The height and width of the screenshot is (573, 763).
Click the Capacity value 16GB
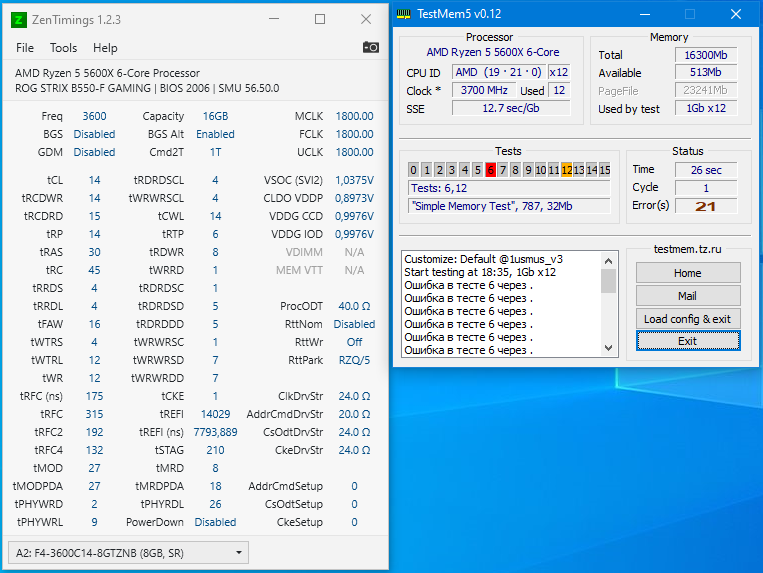click(215, 116)
